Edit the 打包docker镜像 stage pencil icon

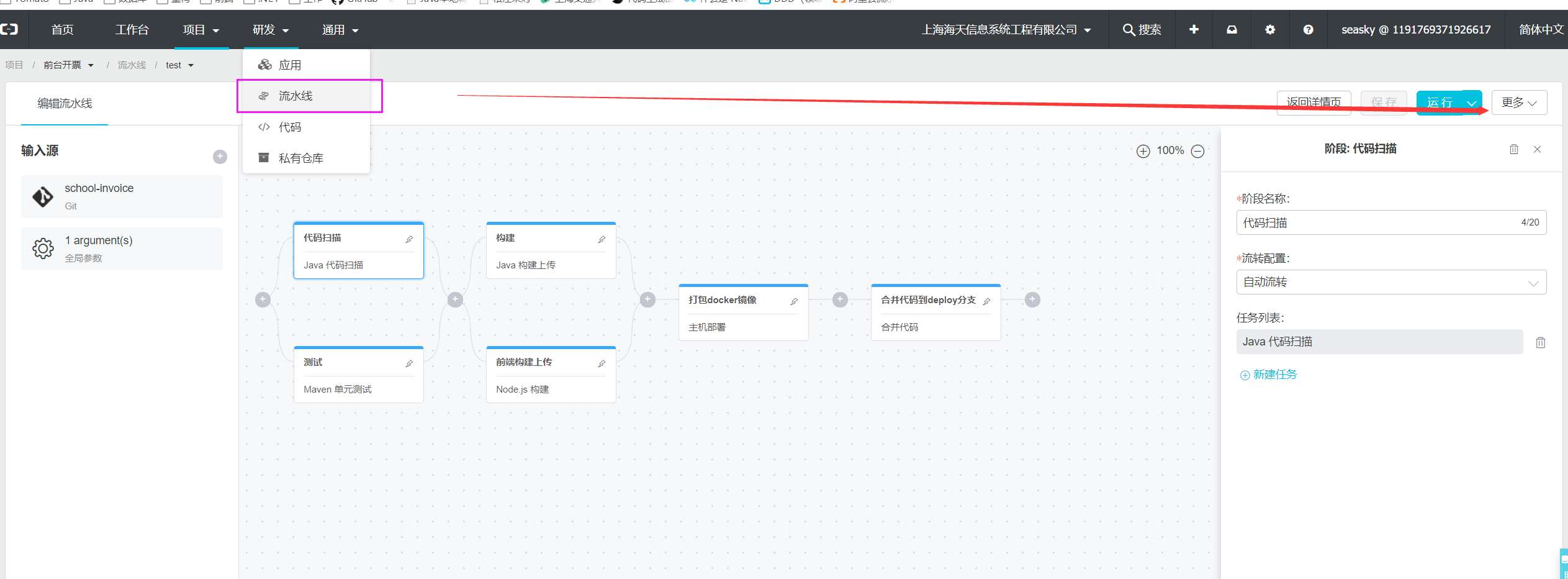tap(794, 301)
